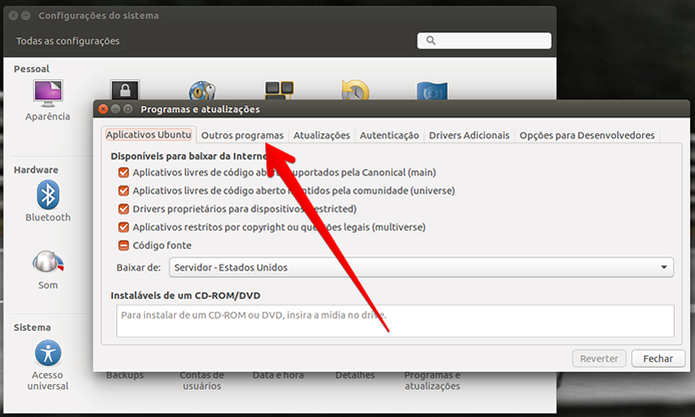Screen dimensions: 695x417
Task: Switch to the Outros programas tab
Action: [242, 135]
